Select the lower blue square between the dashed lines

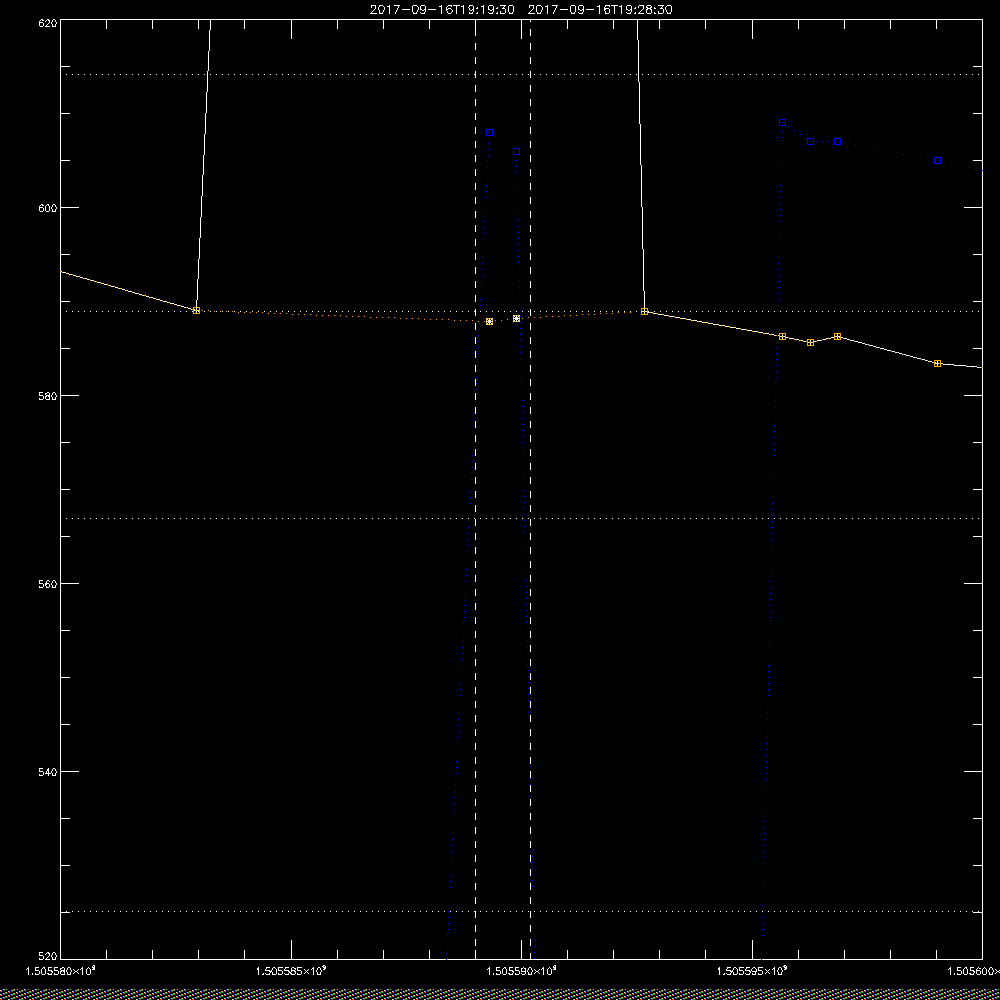coord(517,152)
